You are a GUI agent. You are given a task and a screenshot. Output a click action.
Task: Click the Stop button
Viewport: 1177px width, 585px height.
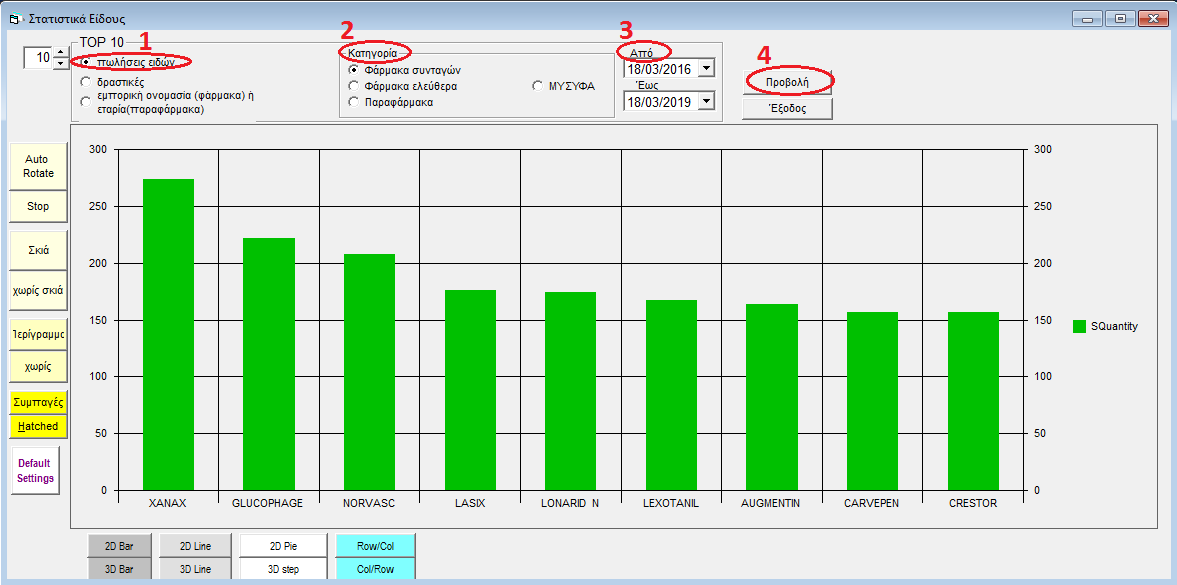click(x=39, y=207)
